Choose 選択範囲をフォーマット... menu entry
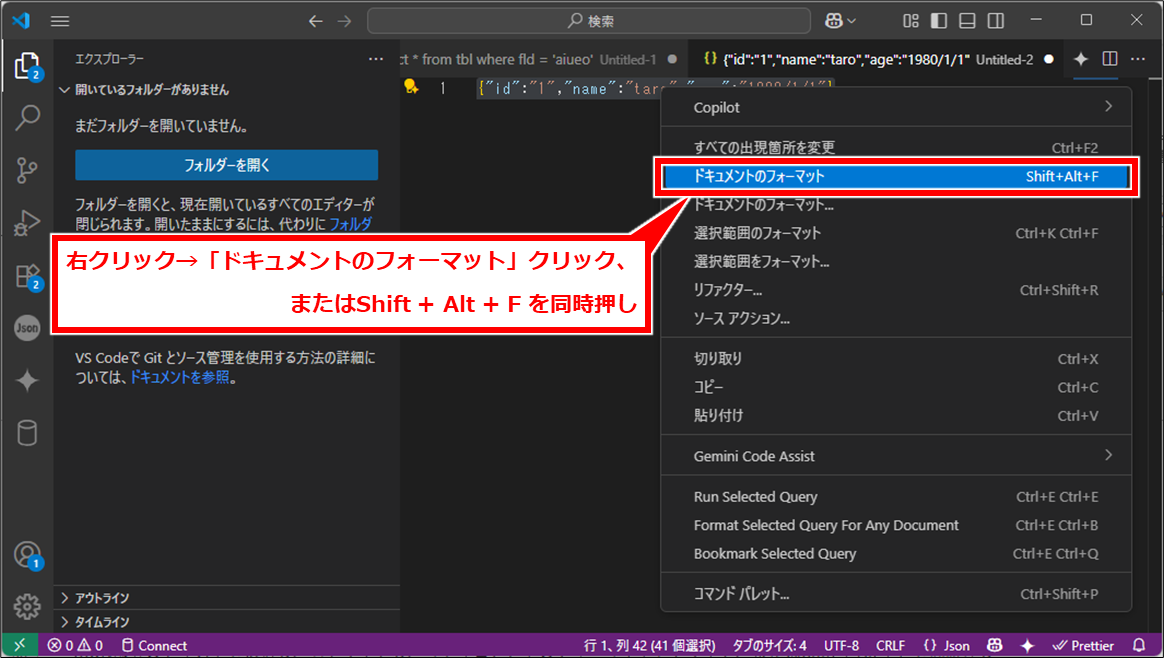 tap(896, 261)
